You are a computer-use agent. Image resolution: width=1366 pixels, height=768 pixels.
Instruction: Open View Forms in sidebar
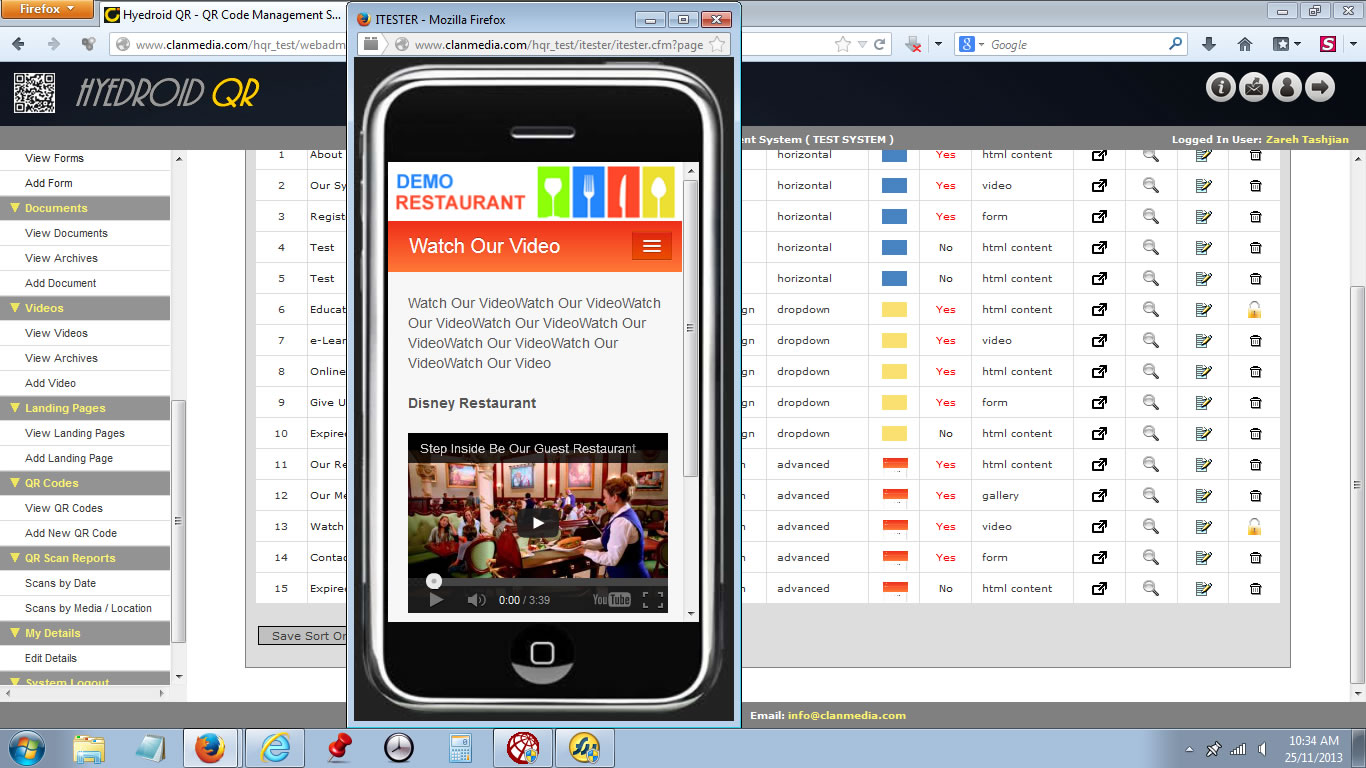54,158
